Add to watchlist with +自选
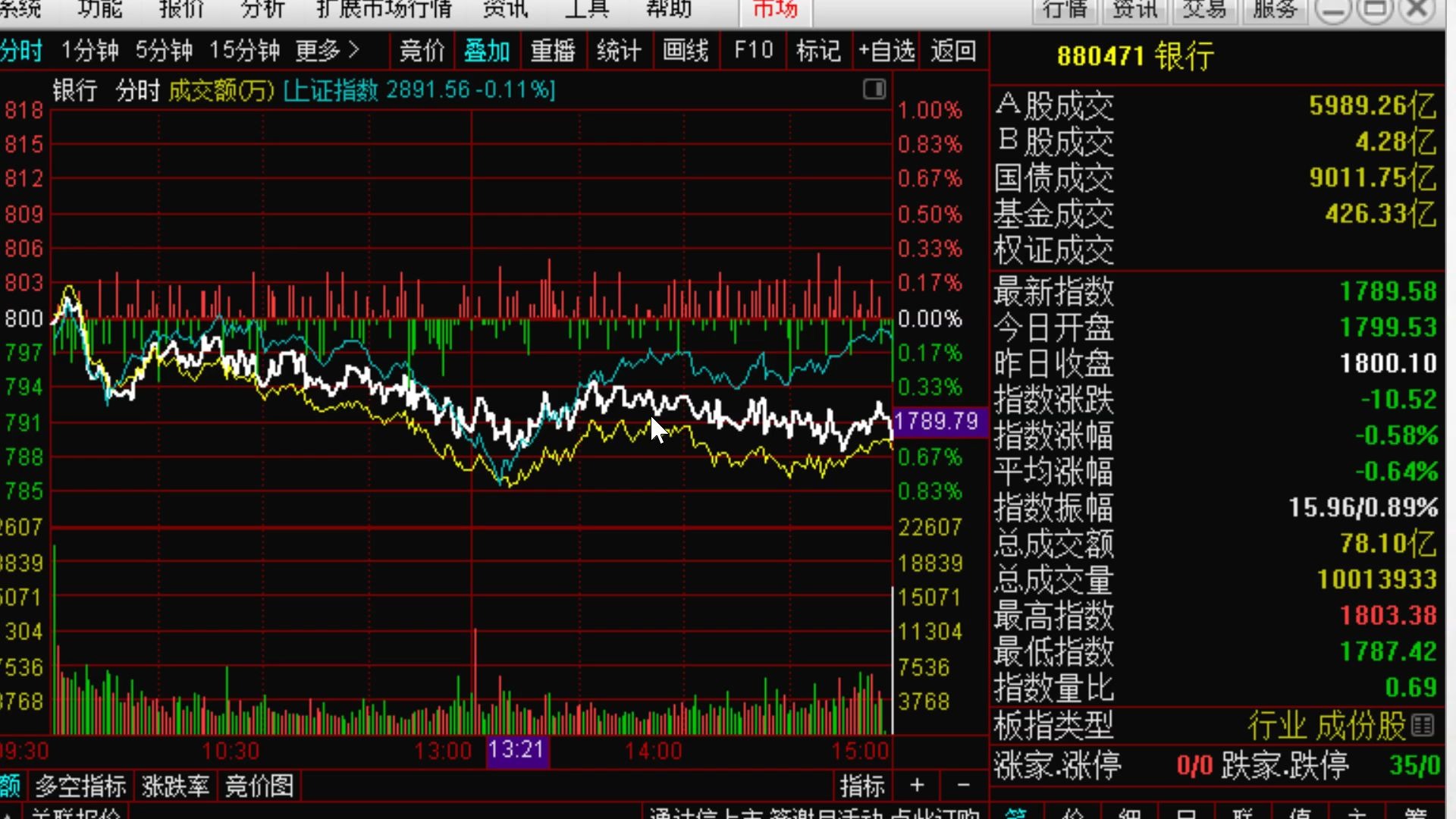Screen dimensions: 1456x819 coord(886,51)
